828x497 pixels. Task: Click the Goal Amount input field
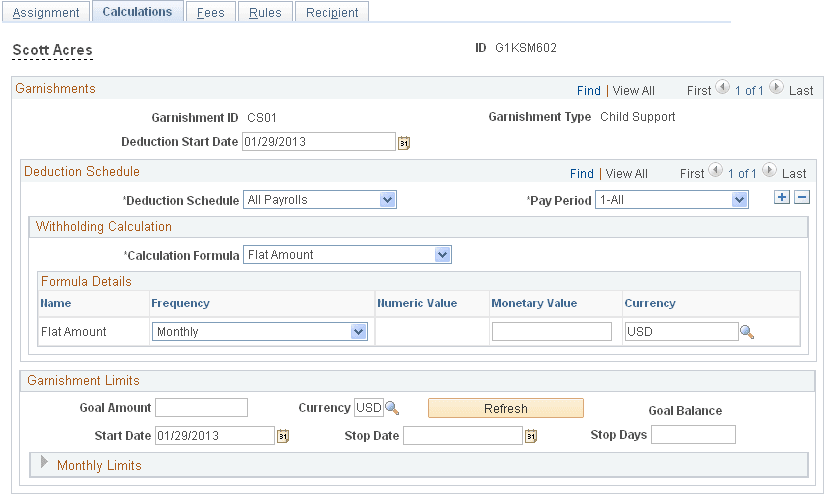click(201, 407)
